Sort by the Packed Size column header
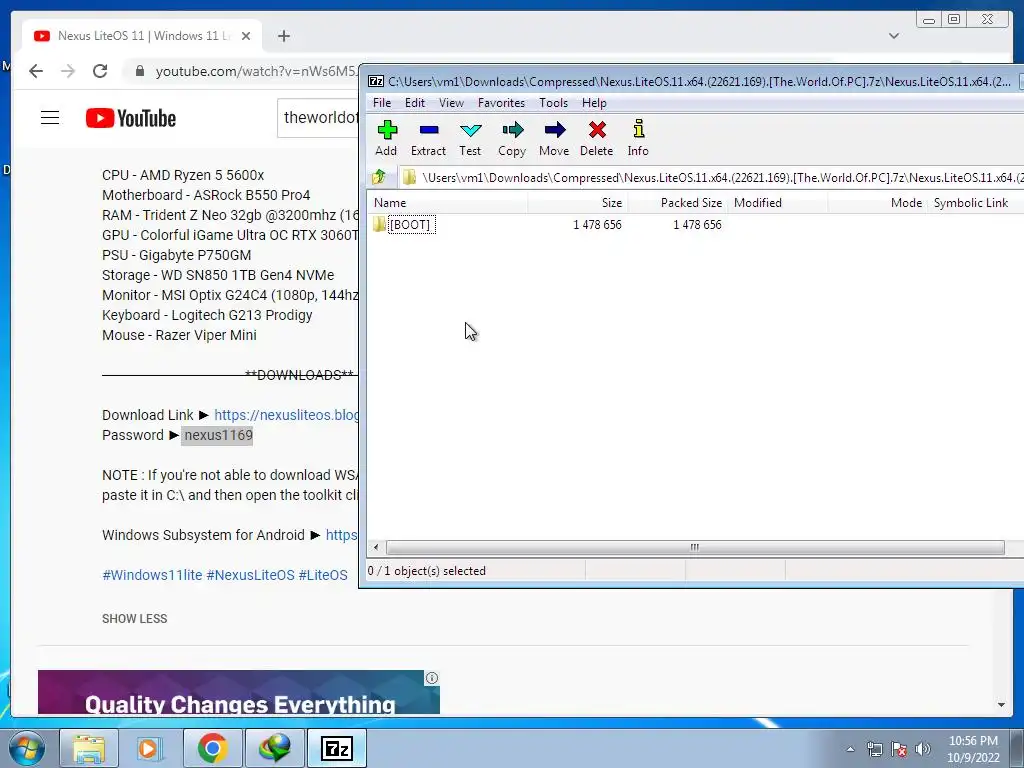1024x768 pixels. click(x=678, y=202)
